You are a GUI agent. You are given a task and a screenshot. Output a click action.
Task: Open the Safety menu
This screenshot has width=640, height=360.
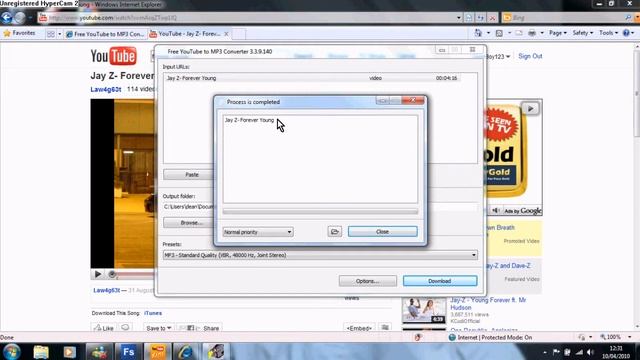tap(582, 33)
